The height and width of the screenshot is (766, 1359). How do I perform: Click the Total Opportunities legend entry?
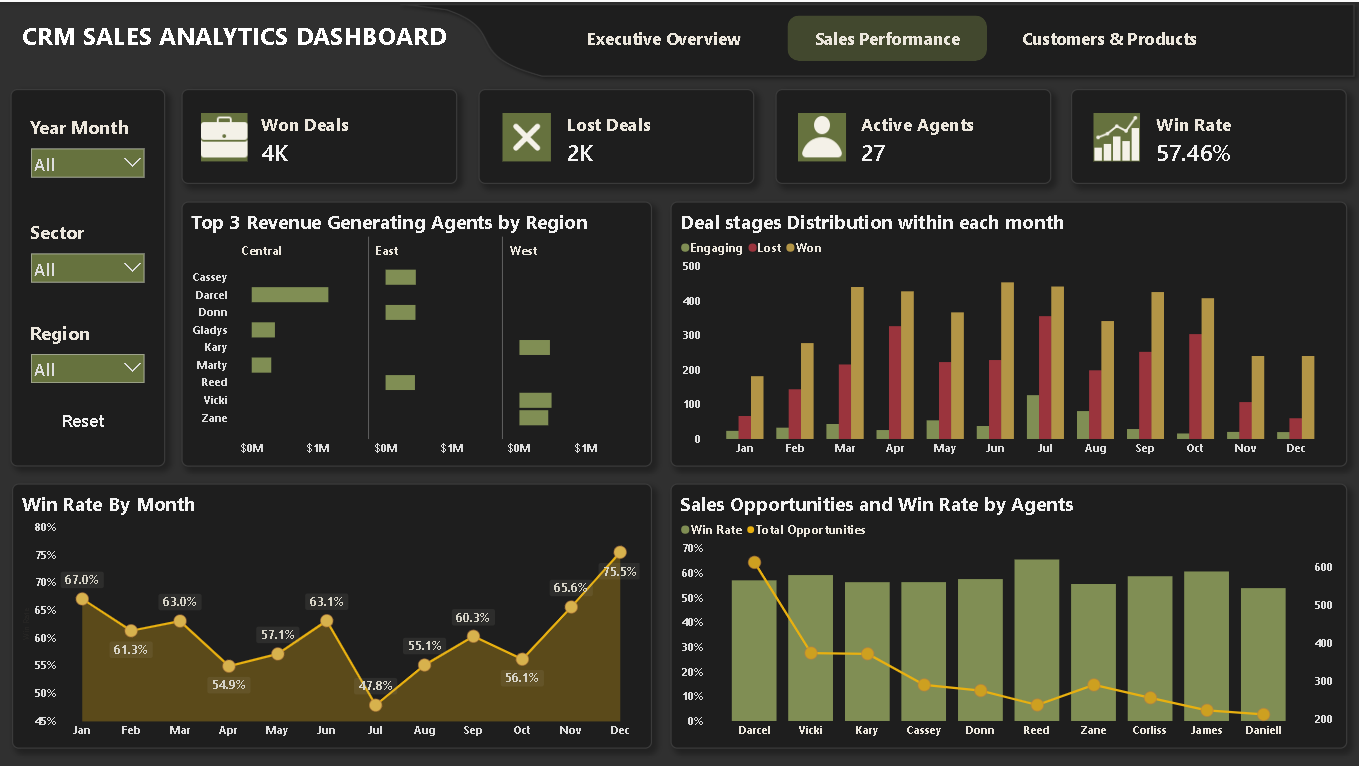[805, 530]
